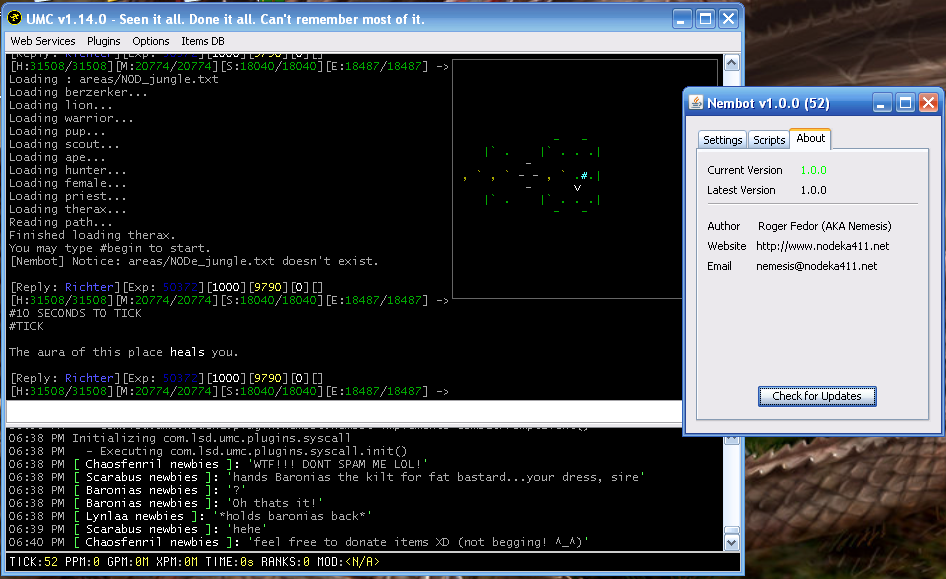Image resolution: width=946 pixels, height=579 pixels.
Task: Close the Nembot v1.0.0 window
Action: pyautogui.click(x=928, y=103)
